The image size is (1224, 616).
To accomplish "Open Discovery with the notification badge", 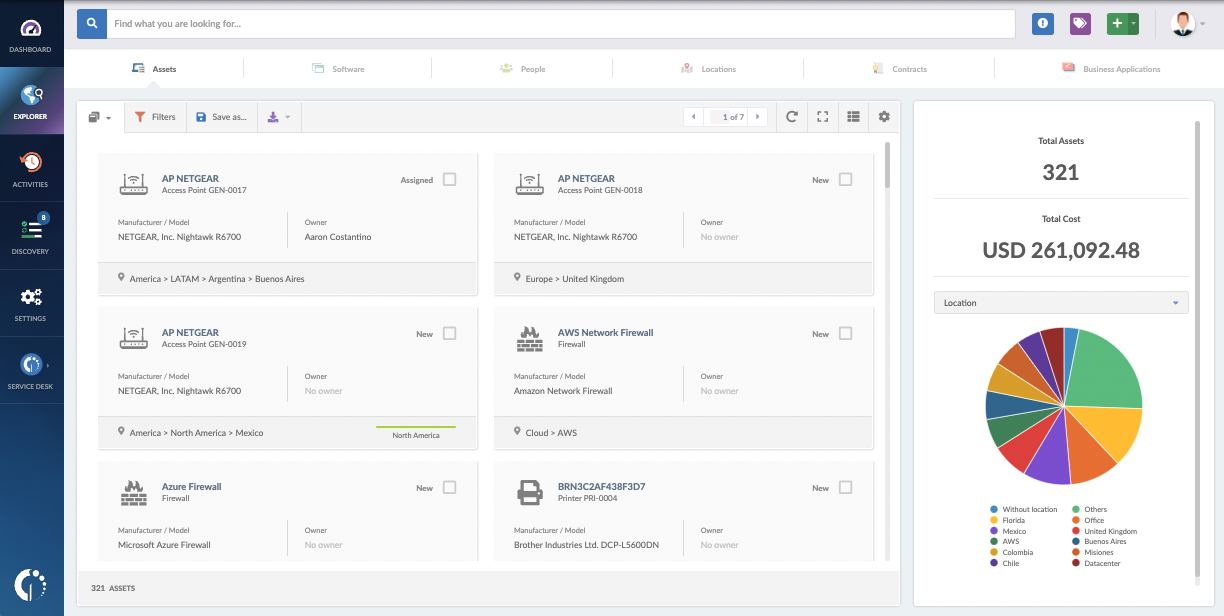I will pos(31,235).
